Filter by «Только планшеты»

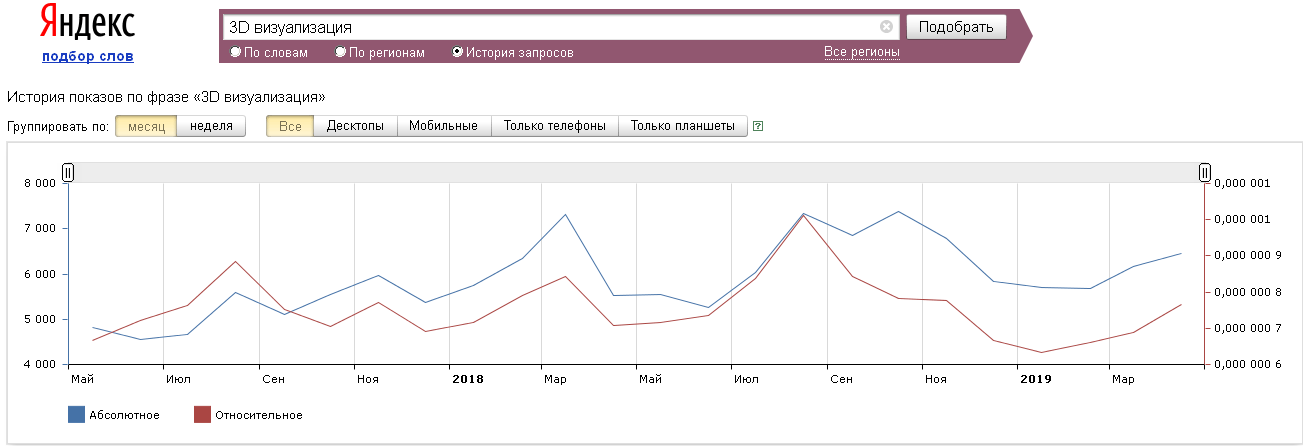(x=682, y=126)
